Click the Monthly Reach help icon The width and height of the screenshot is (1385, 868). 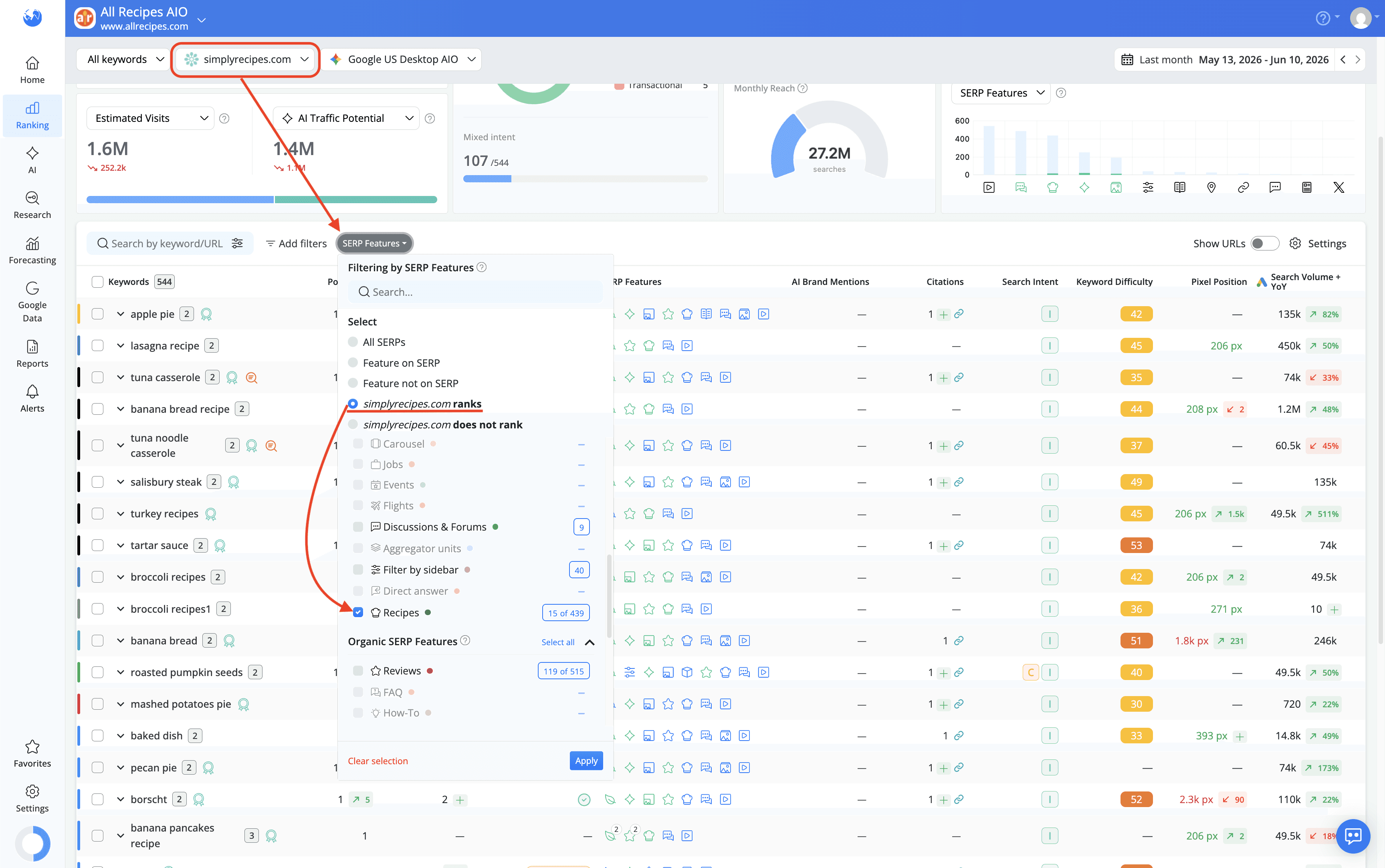point(802,88)
